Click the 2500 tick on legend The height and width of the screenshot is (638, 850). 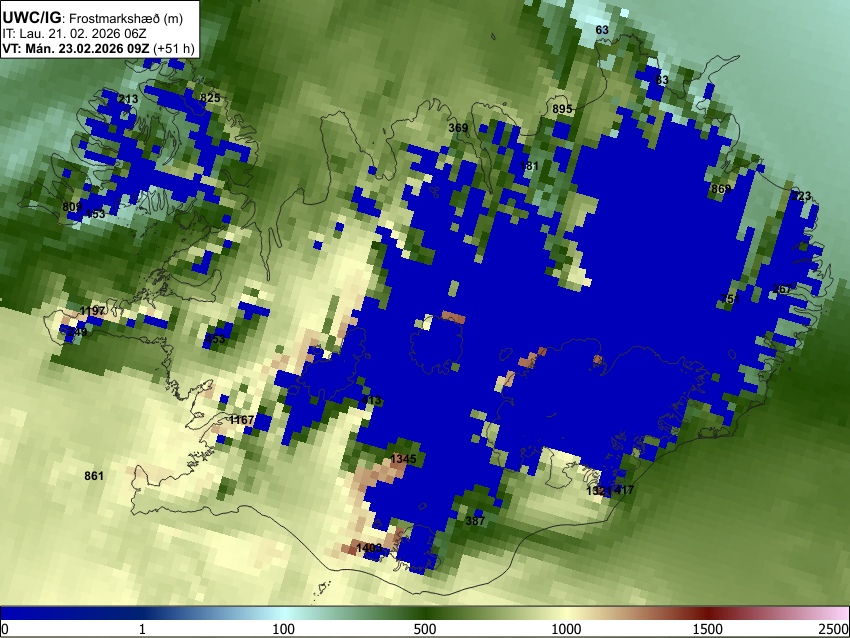click(834, 629)
